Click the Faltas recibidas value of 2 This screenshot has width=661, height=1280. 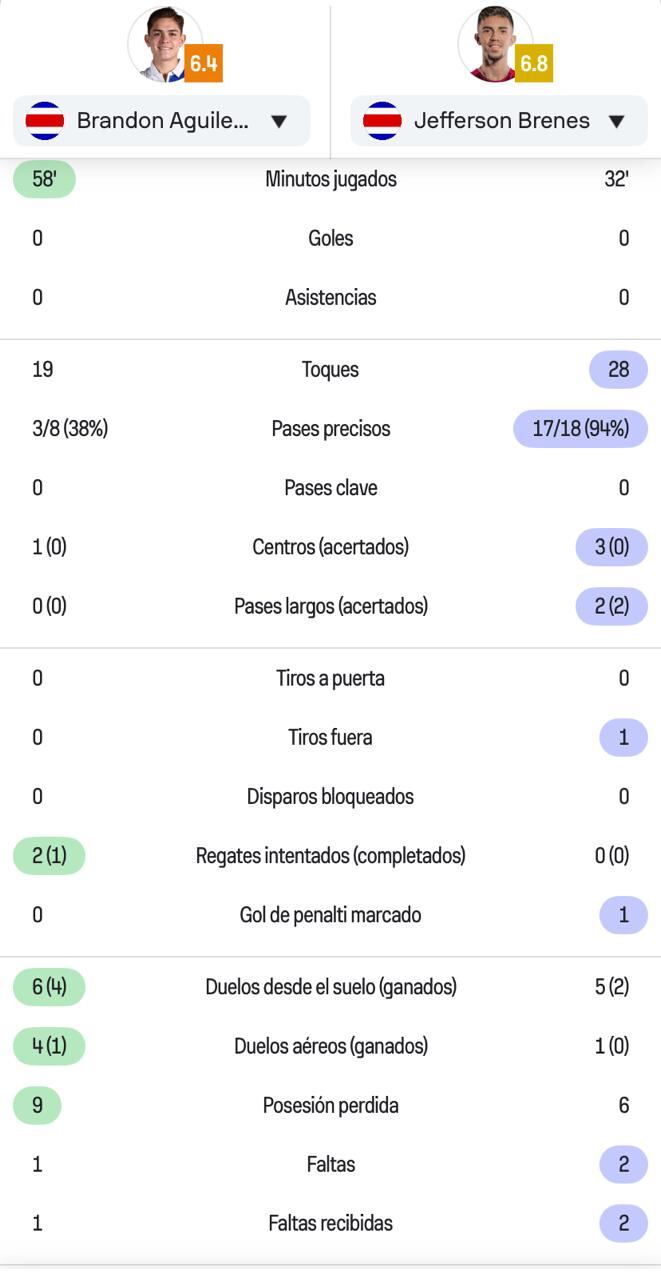coord(621,1222)
